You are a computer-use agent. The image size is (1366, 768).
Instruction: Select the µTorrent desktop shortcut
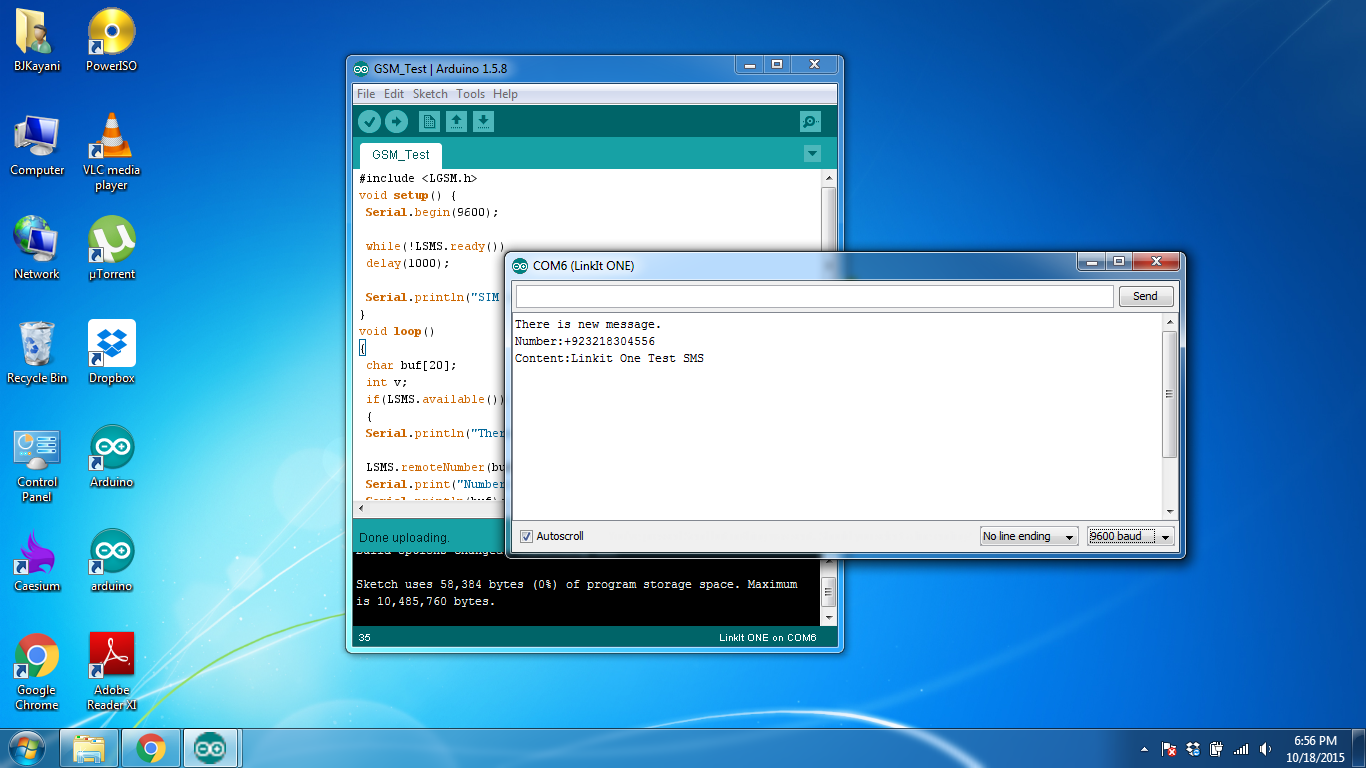[x=111, y=249]
